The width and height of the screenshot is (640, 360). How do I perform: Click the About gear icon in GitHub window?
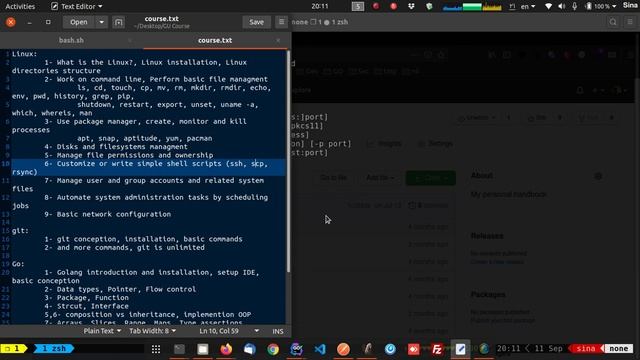click(598, 176)
